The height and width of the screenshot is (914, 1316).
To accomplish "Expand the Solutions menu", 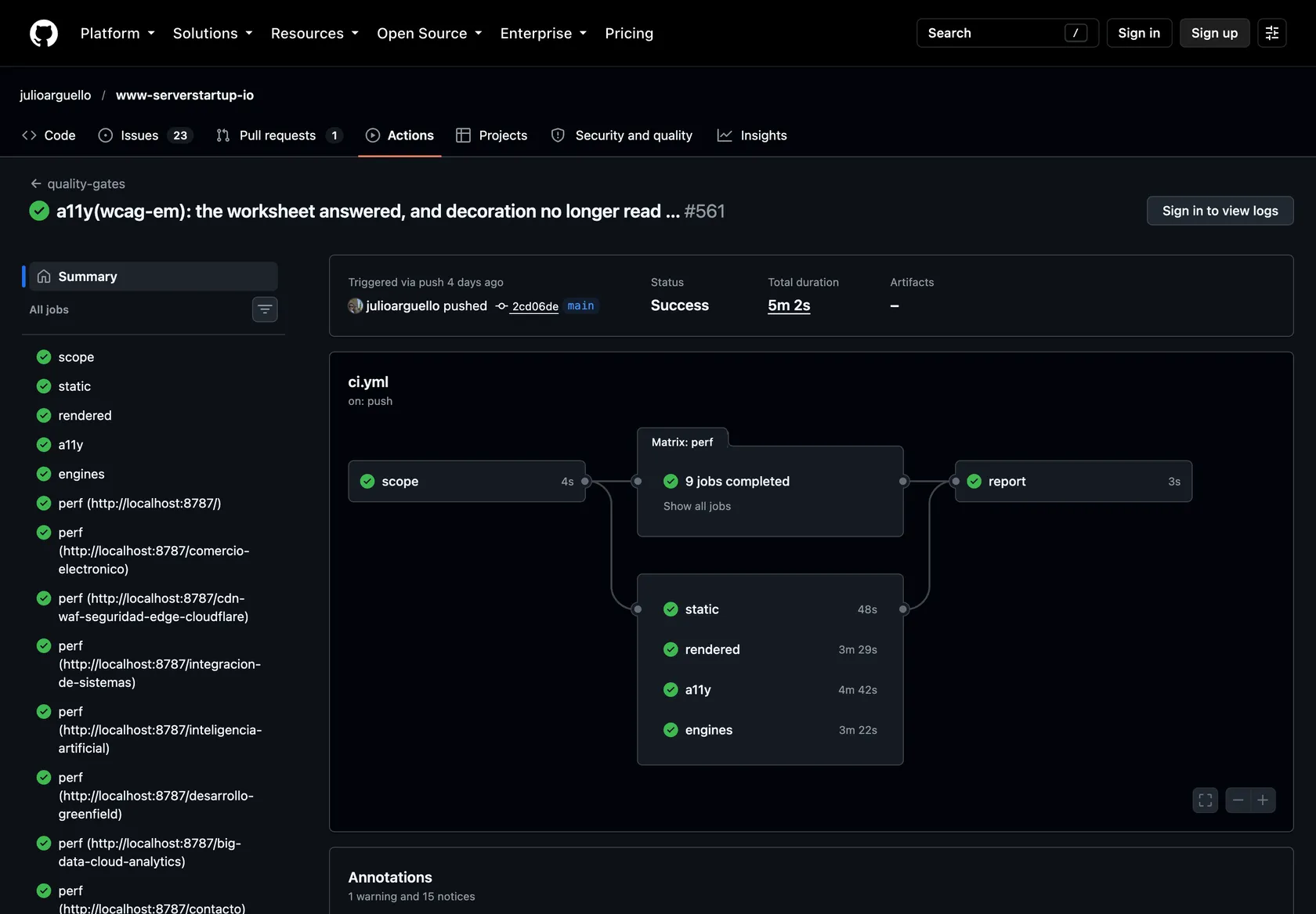I will tap(212, 33).
